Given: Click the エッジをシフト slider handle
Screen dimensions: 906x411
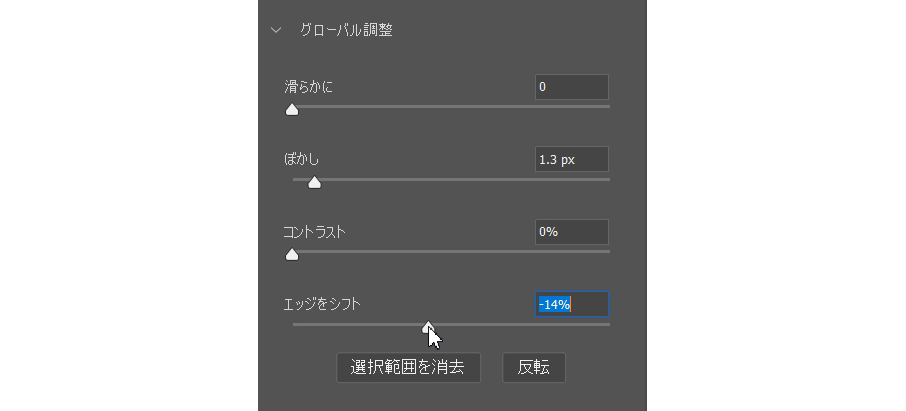Looking at the screenshot, I should tap(428, 327).
